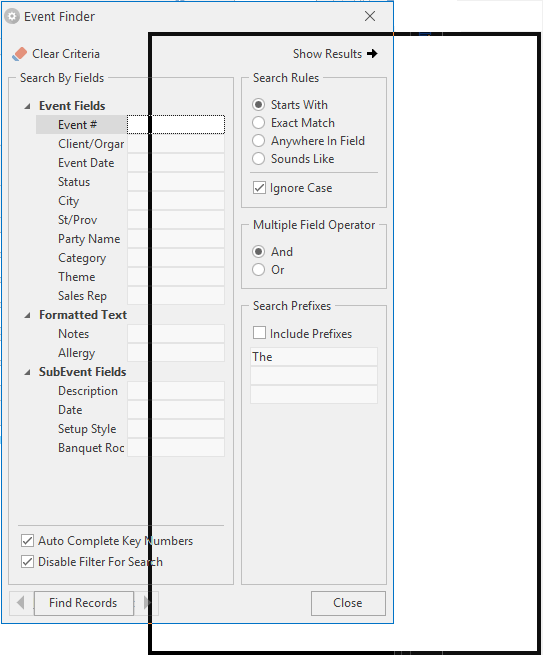
Task: Click the Show Results link
Action: pyautogui.click(x=327, y=54)
